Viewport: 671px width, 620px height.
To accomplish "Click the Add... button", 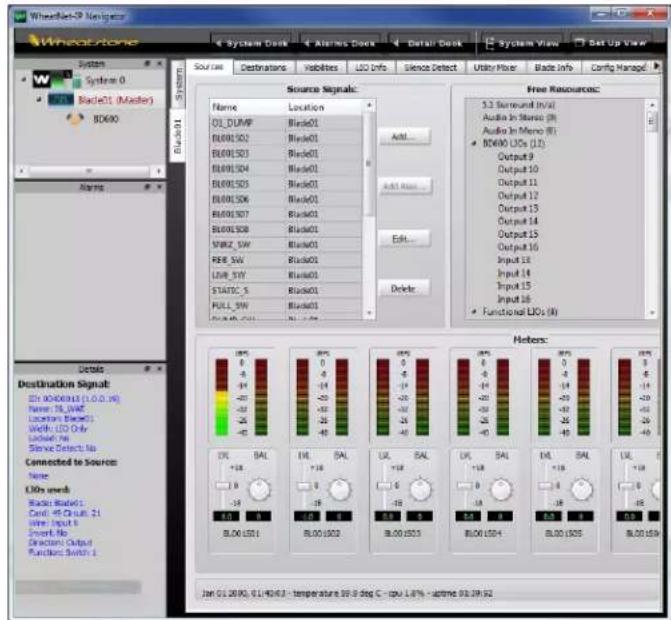I will coord(404,136).
